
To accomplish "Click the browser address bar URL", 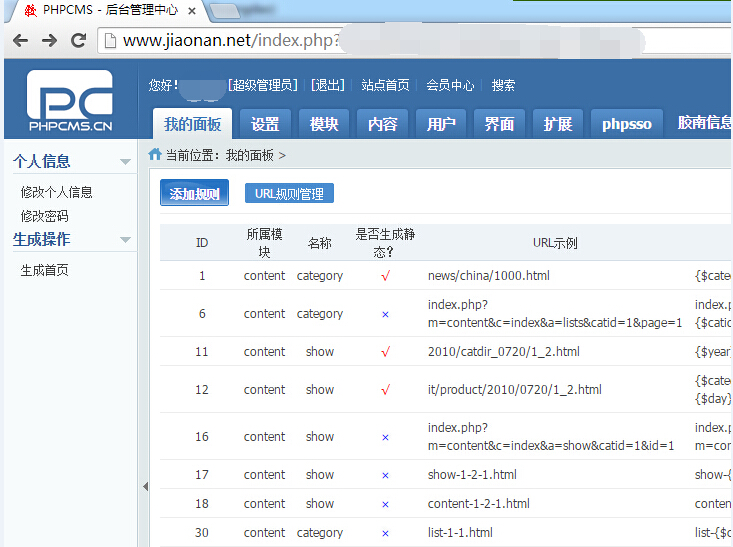I will pos(230,41).
